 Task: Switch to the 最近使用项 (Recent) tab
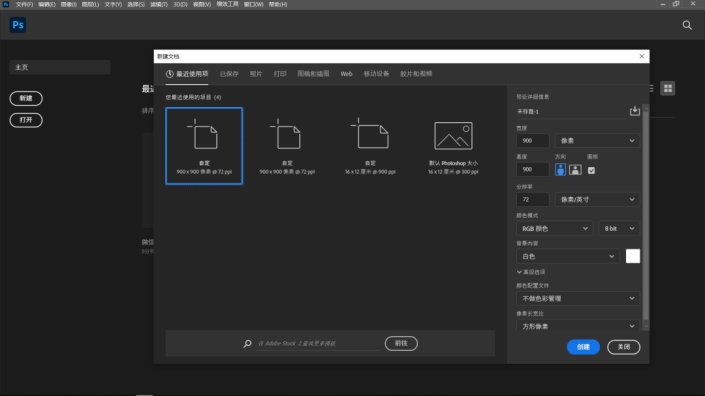pyautogui.click(x=187, y=74)
